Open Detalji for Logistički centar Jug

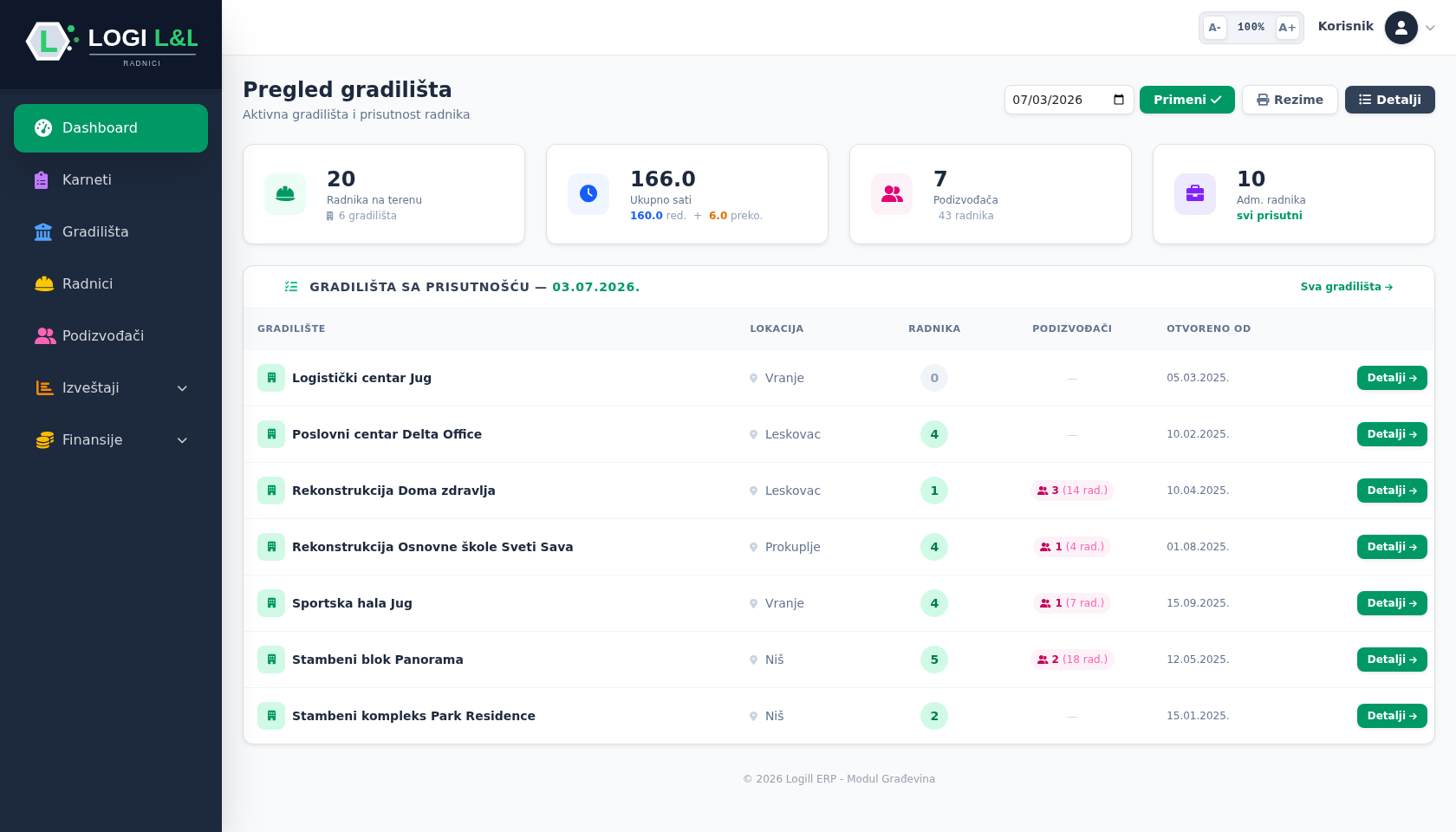click(1392, 378)
